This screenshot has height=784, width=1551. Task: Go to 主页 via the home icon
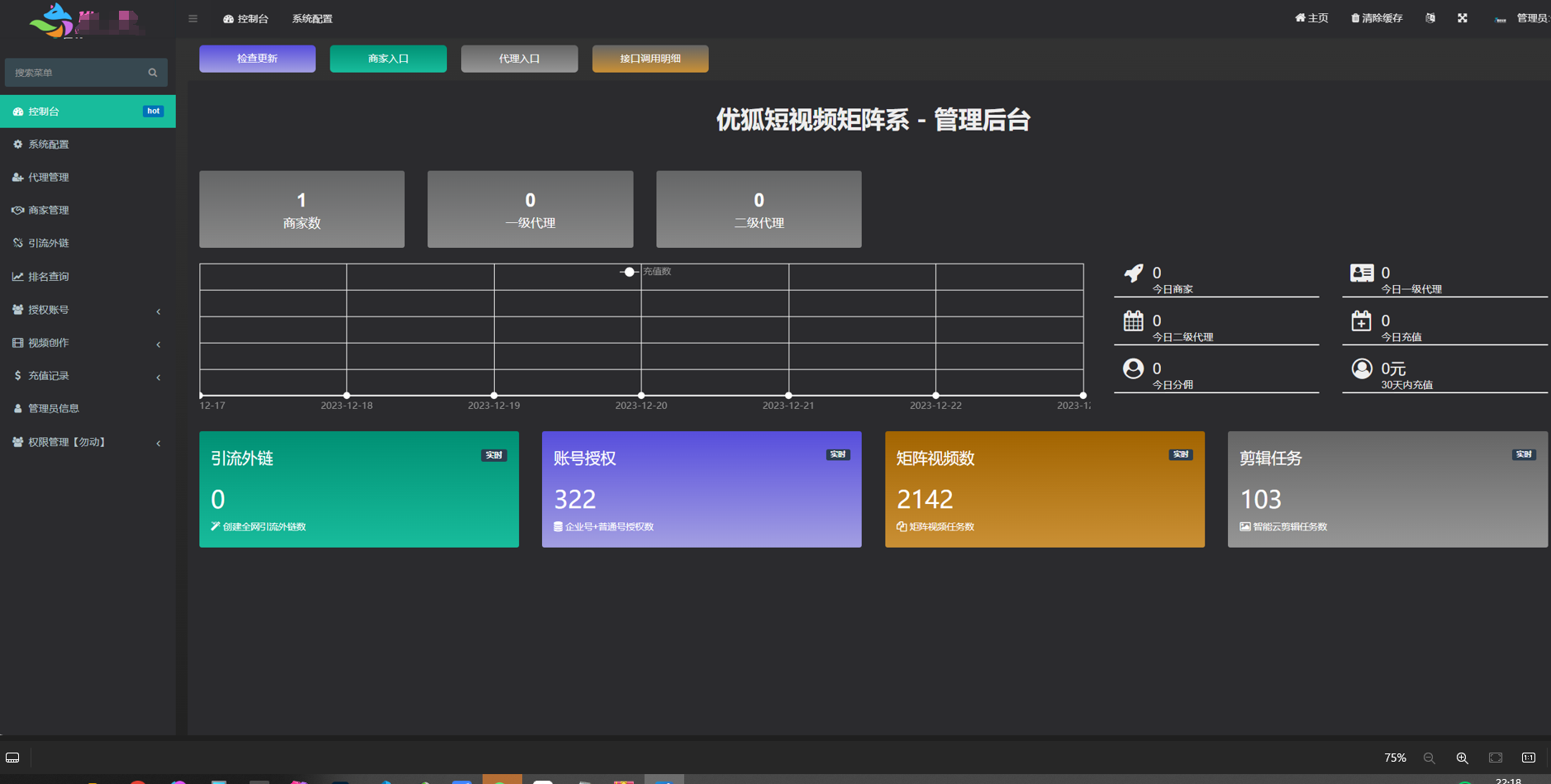point(1311,18)
